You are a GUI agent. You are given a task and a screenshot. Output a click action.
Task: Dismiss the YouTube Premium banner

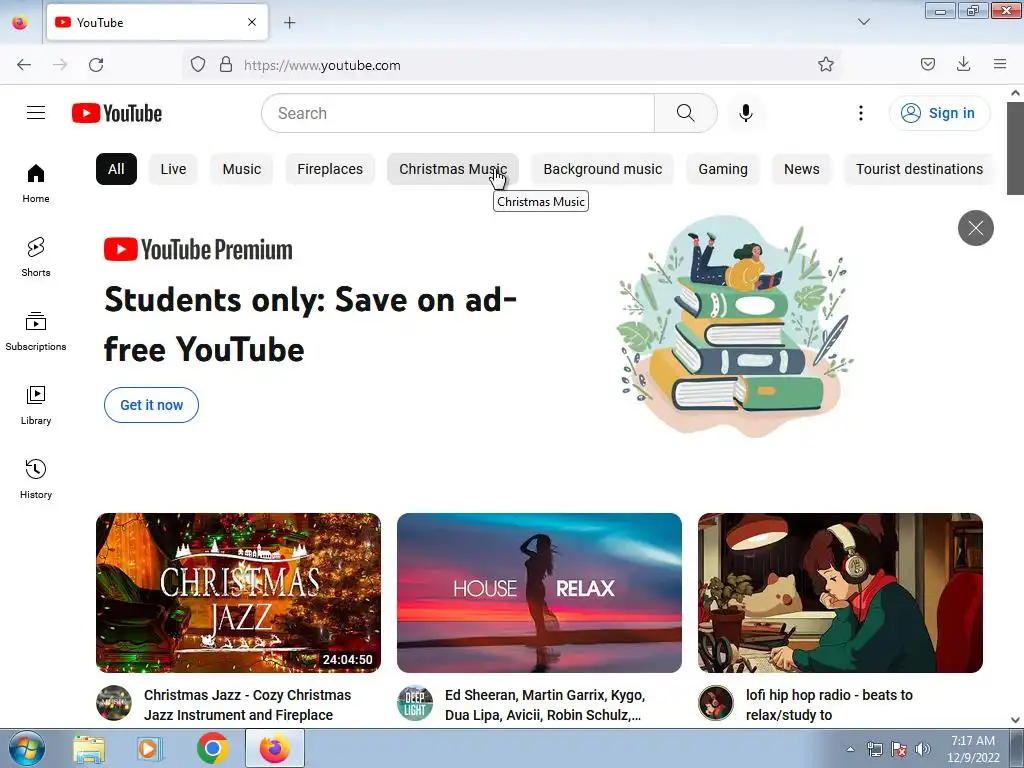pos(976,228)
